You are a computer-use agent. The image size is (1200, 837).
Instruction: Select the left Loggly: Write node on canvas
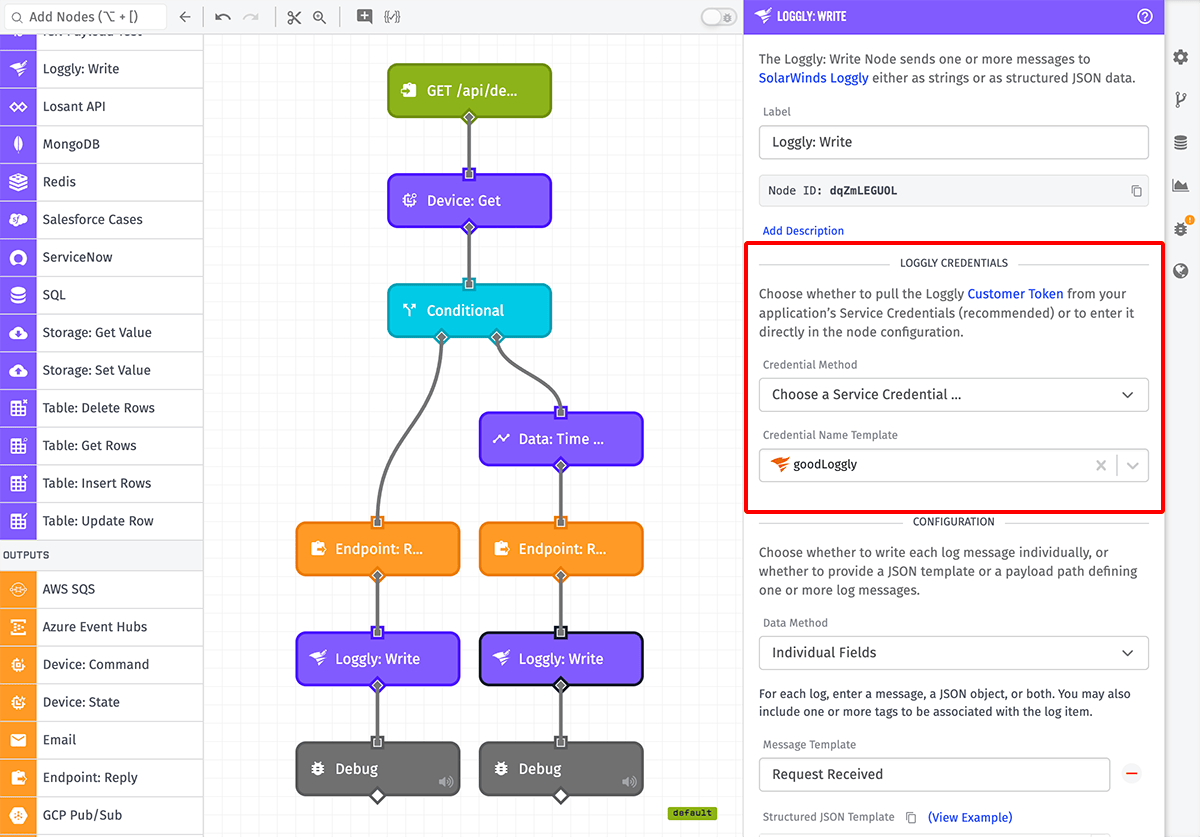click(377, 659)
